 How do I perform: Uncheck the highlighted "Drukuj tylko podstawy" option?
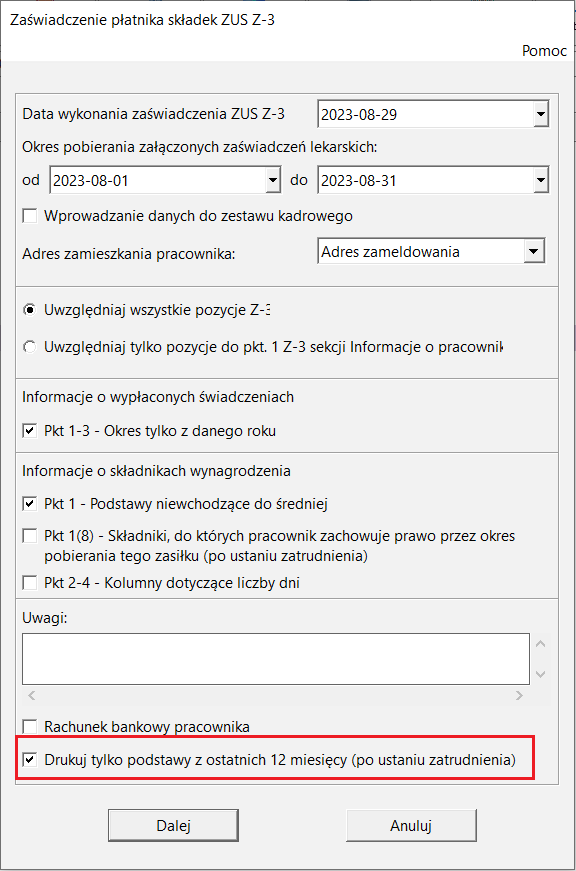29,758
